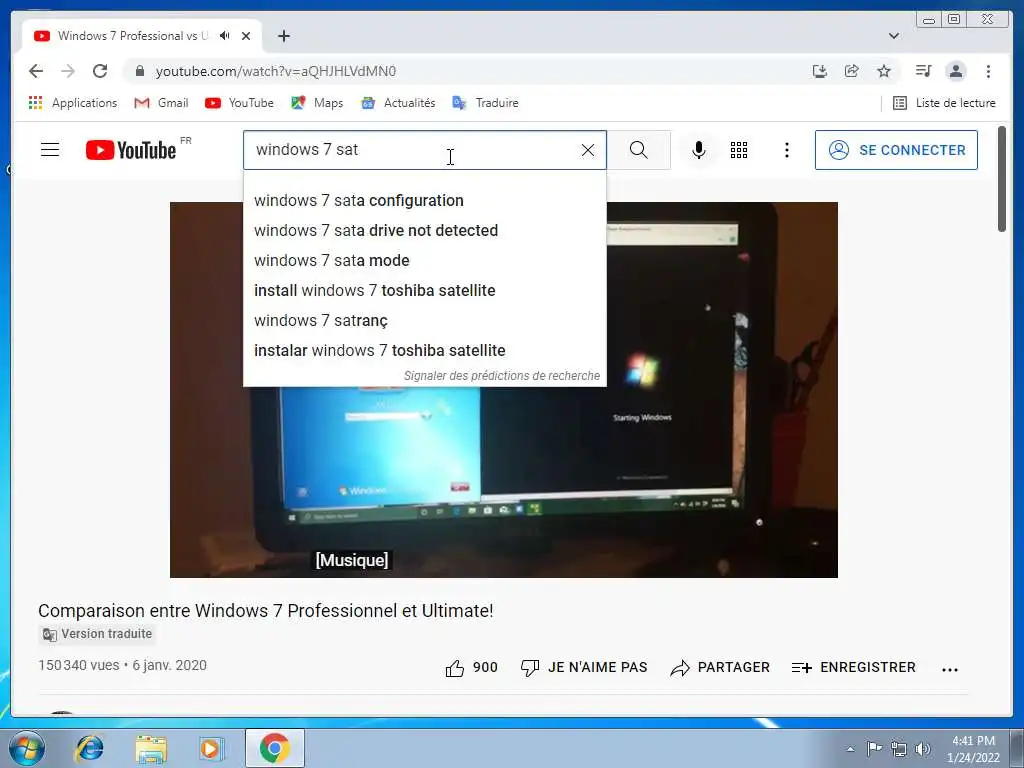Screen dimensions: 1024x768
Task: Open Windows Explorer from taskbar
Action: tap(151, 748)
